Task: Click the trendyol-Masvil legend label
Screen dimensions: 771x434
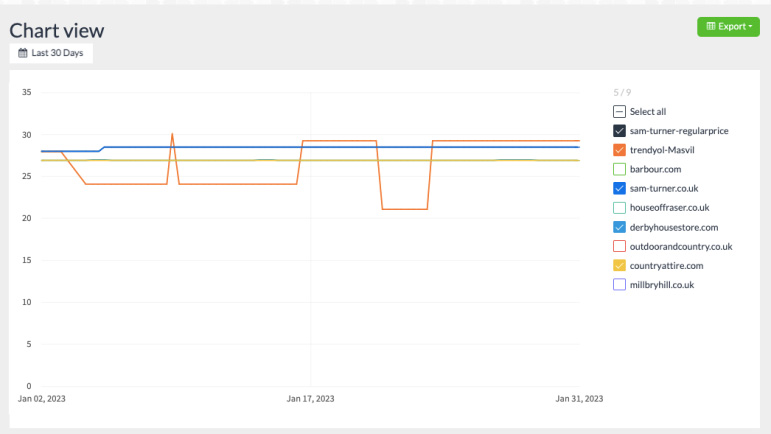Action: 663,150
